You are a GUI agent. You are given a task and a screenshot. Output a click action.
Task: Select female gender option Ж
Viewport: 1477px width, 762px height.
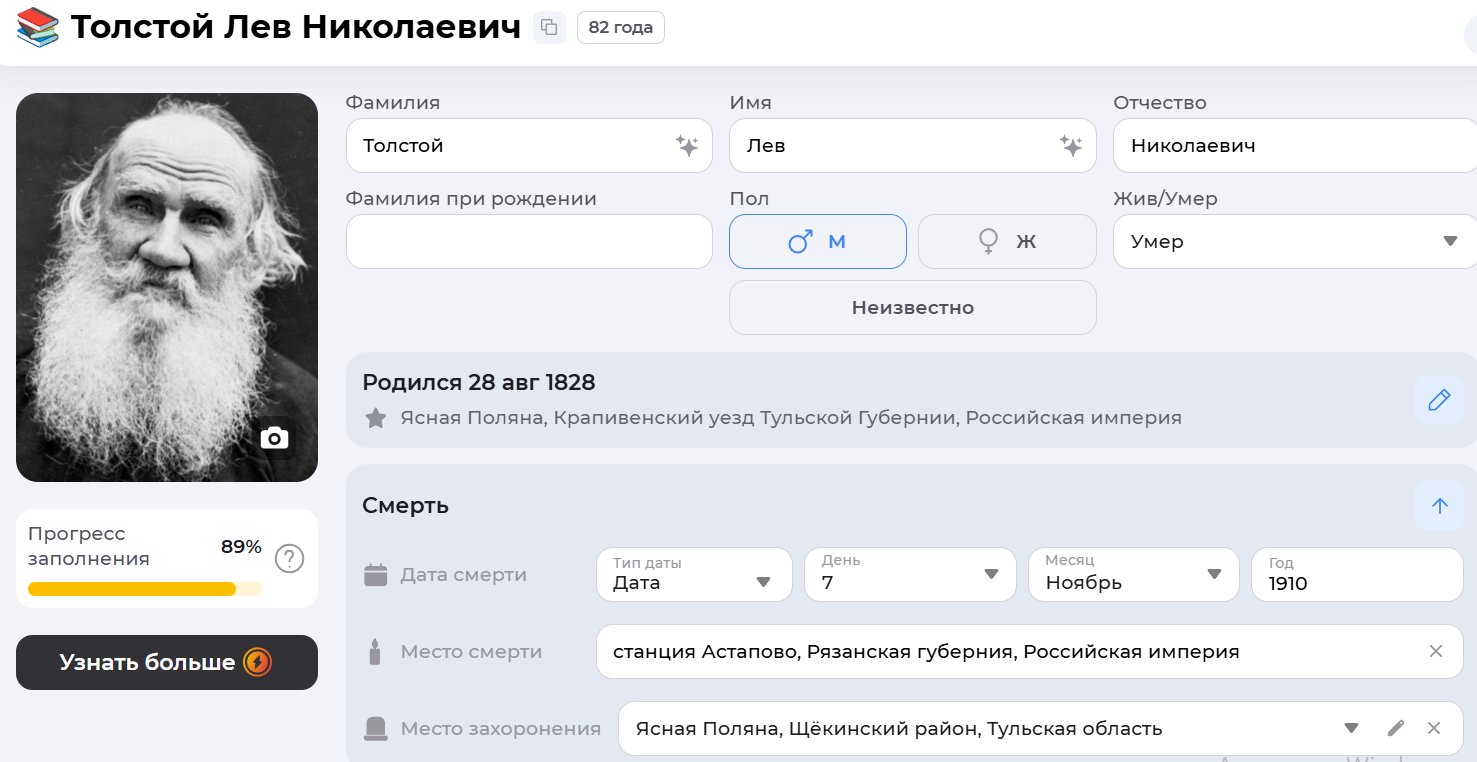tap(1007, 241)
